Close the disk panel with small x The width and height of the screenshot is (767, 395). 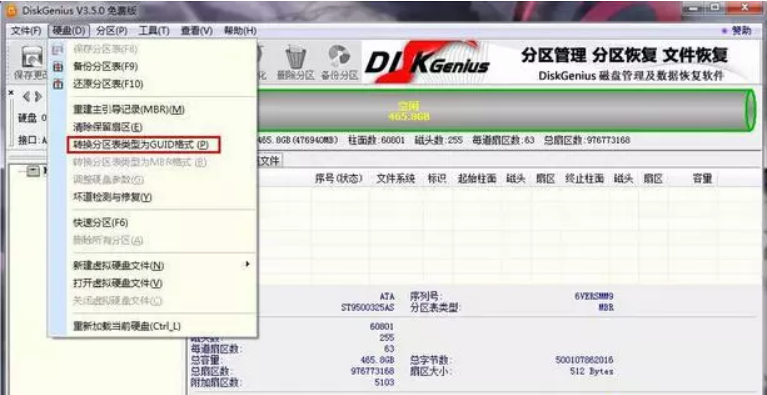point(12,92)
